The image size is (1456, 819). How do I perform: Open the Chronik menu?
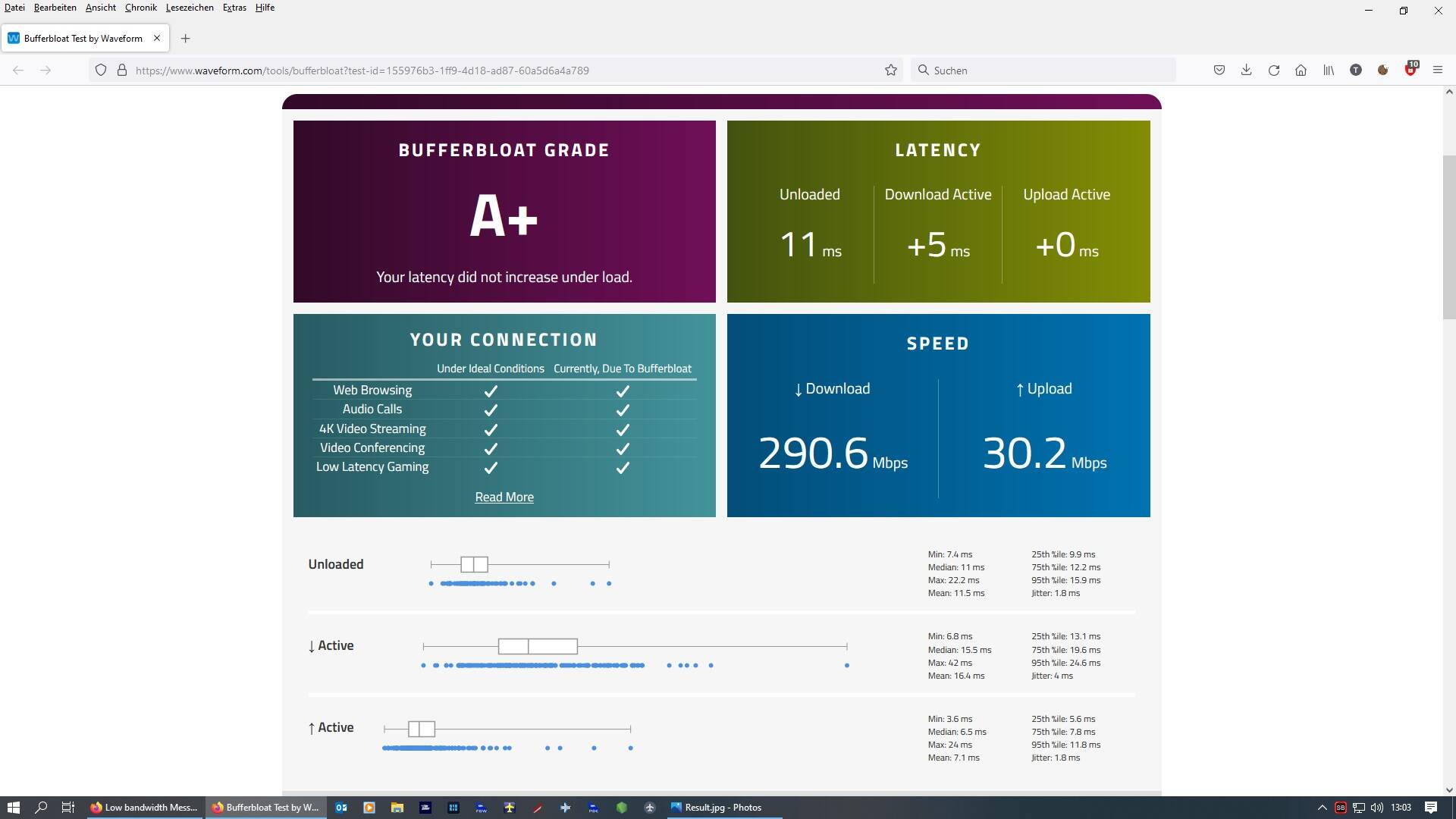pos(140,8)
